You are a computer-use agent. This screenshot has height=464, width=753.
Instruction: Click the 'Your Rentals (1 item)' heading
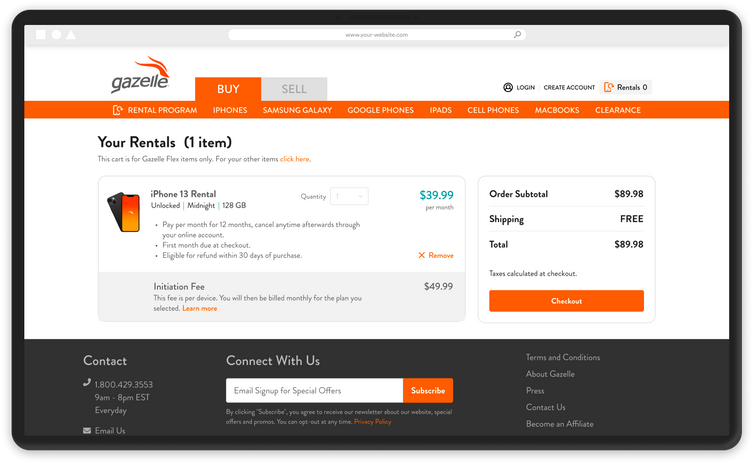tap(165, 142)
